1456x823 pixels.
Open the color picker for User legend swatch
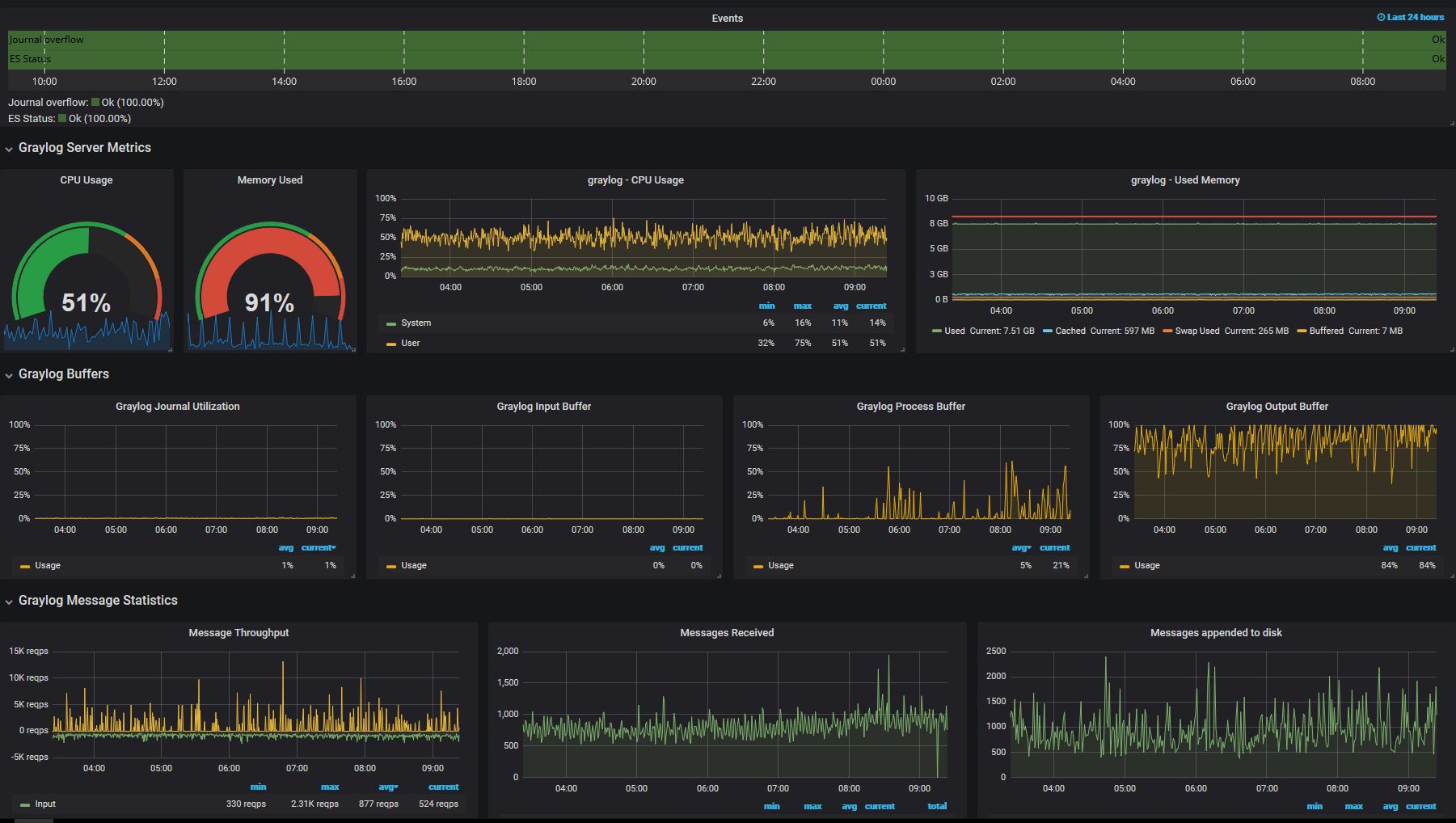point(391,344)
